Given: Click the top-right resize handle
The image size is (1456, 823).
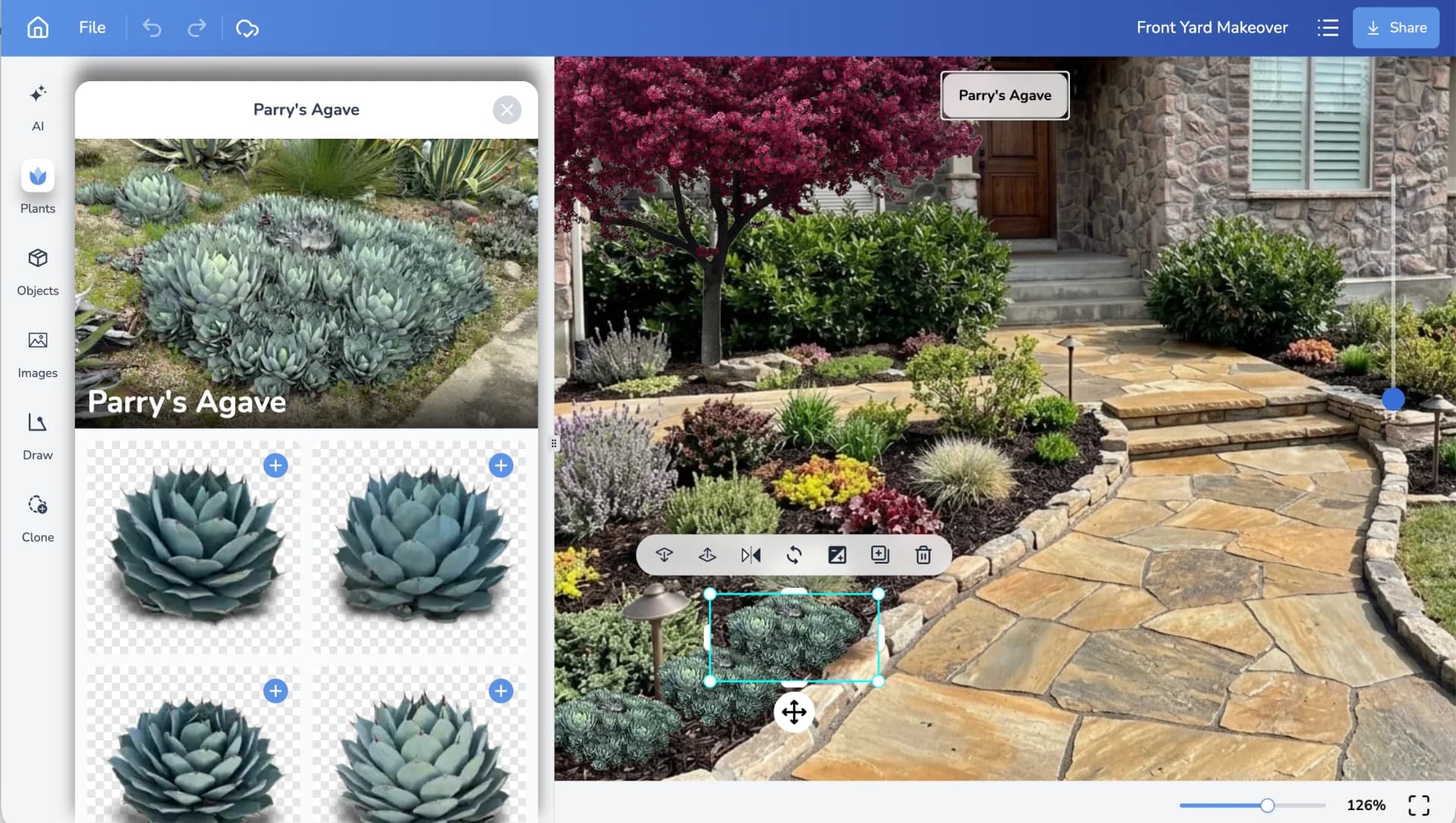Looking at the screenshot, I should pyautogui.click(x=878, y=594).
